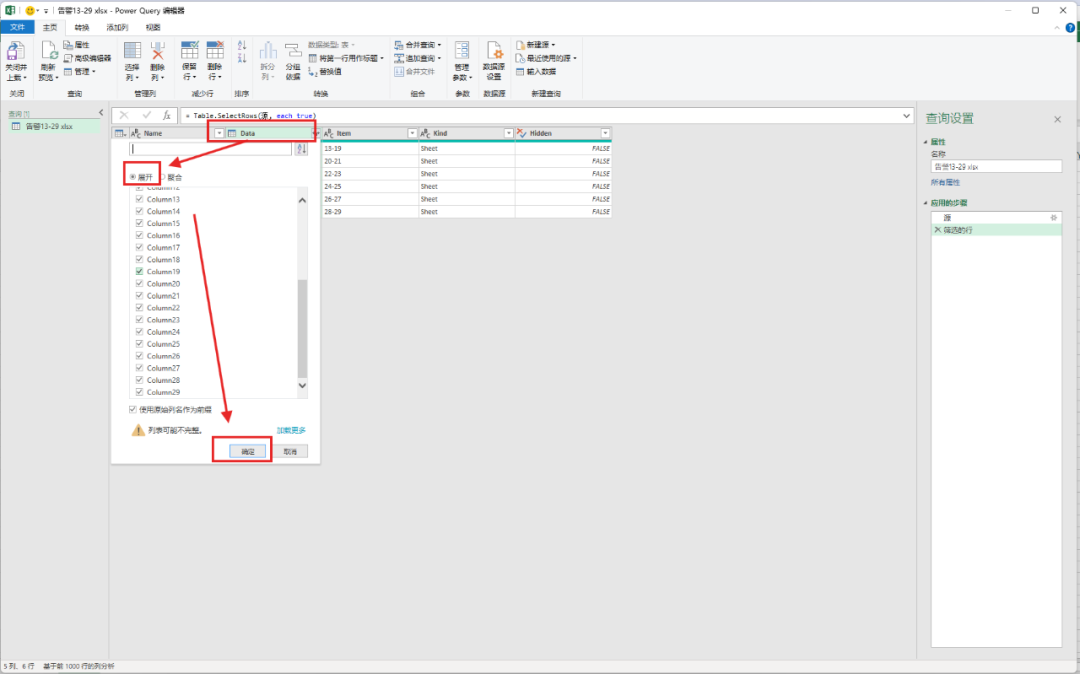Click the Remove Rows (删除行) icon
This screenshot has width=1080, height=674.
point(215,51)
